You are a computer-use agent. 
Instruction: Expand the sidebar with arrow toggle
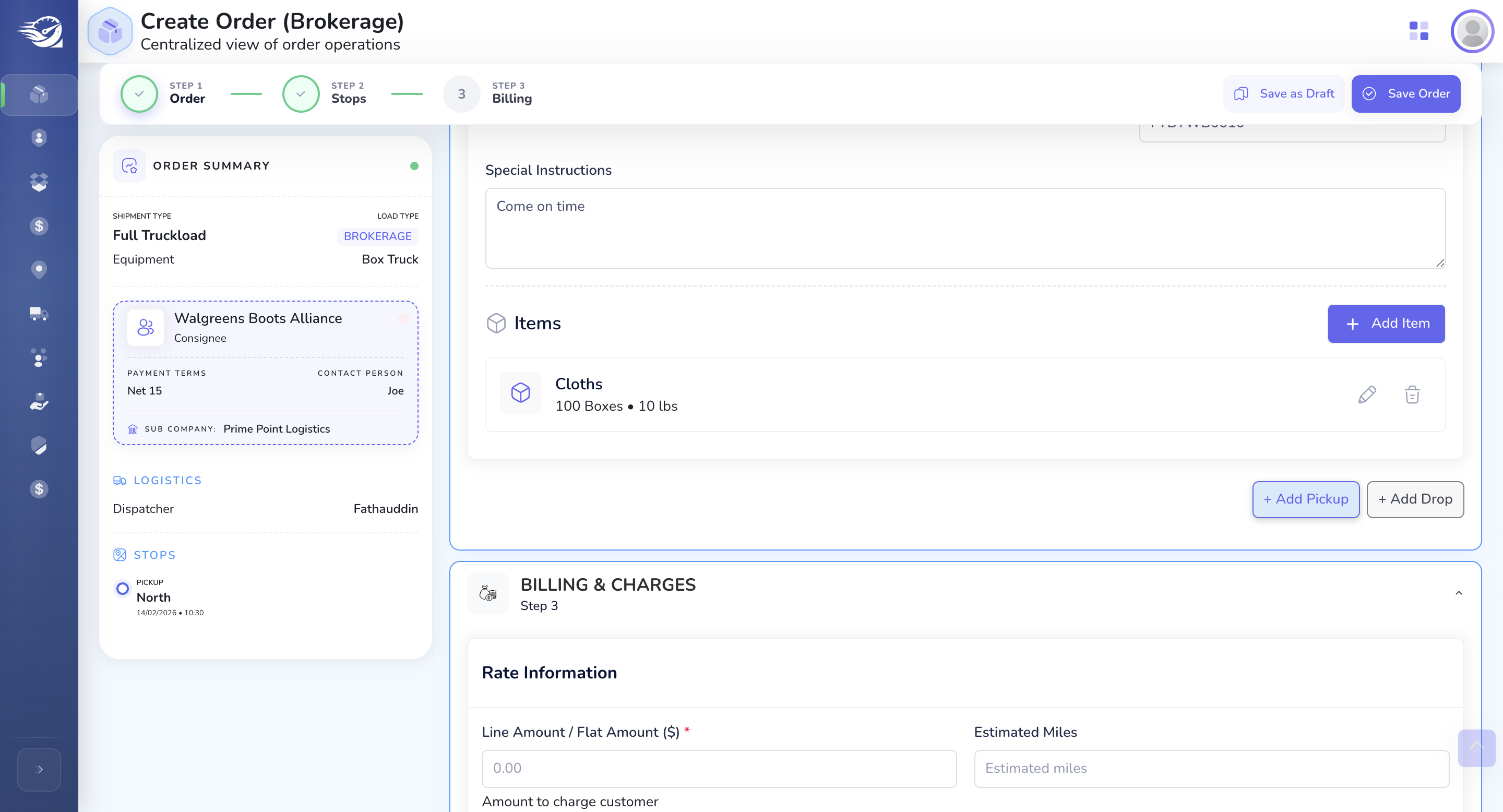[39, 769]
